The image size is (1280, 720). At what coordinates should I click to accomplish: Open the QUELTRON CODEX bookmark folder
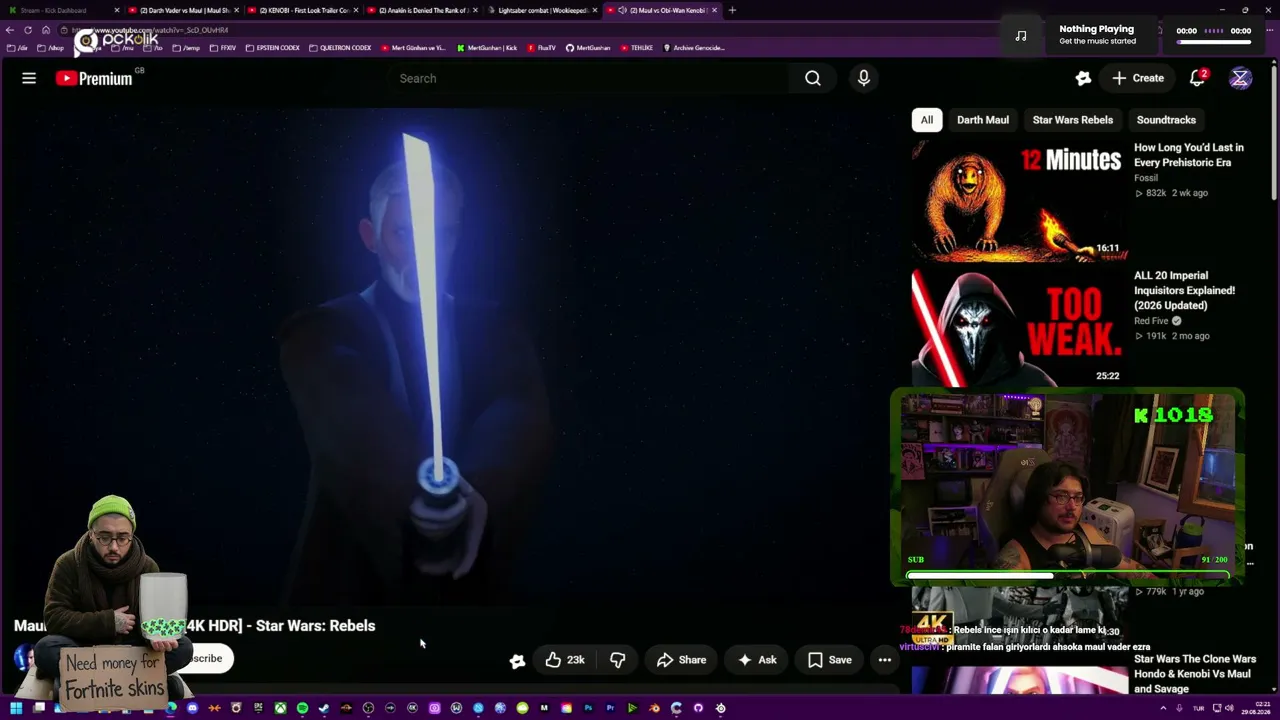(x=340, y=48)
